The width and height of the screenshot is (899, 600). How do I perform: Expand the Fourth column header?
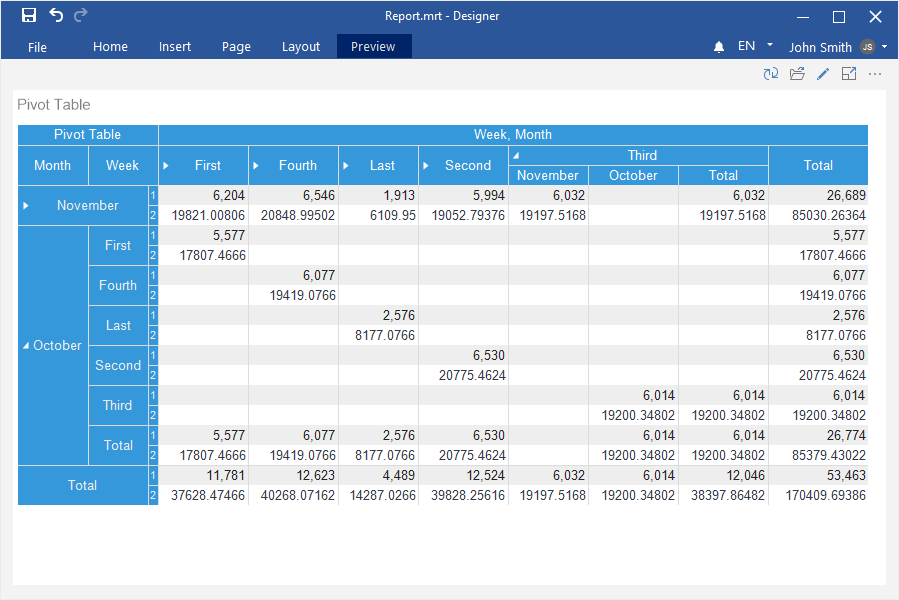(x=256, y=165)
